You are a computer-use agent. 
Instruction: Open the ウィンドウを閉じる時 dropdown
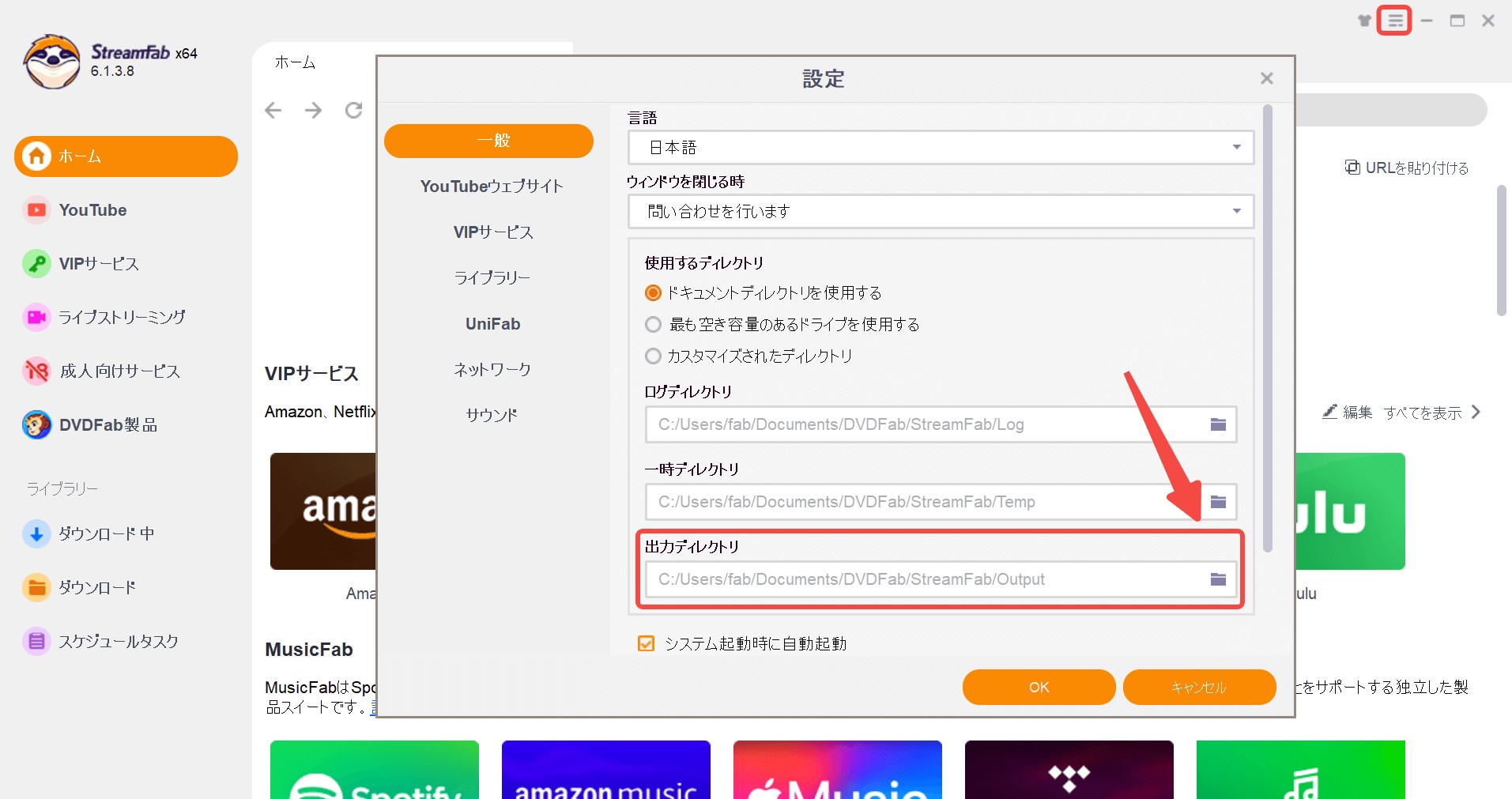coord(941,212)
